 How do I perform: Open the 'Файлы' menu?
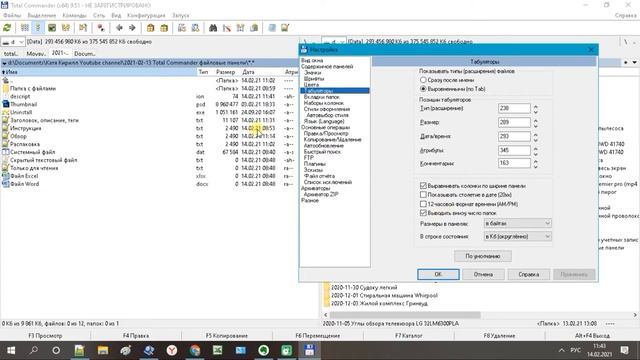[12, 15]
